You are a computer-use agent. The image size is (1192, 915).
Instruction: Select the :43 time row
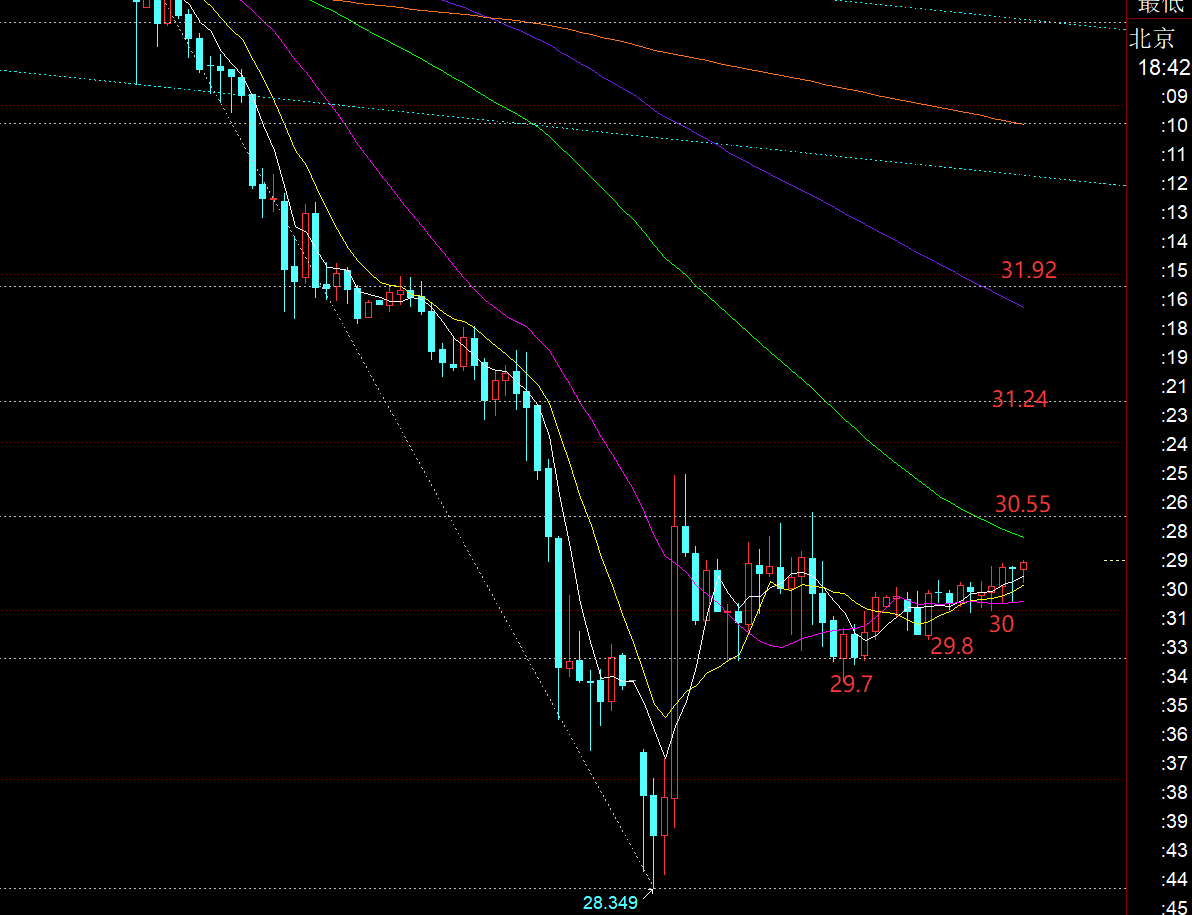click(1175, 850)
